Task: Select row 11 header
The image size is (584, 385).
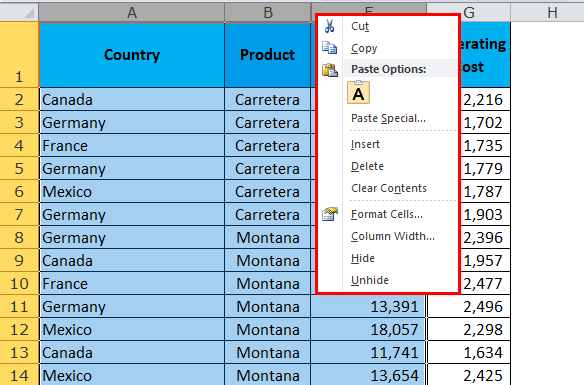Action: point(19,306)
